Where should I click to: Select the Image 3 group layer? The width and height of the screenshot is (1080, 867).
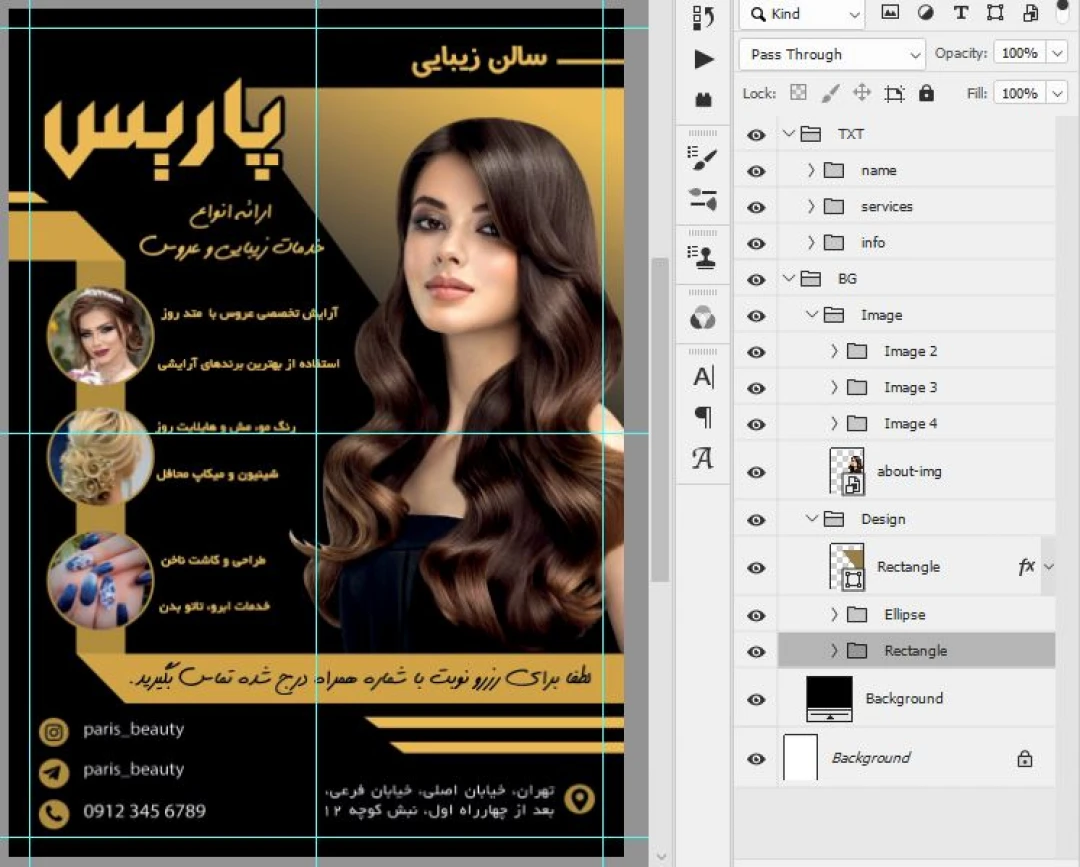(x=910, y=388)
